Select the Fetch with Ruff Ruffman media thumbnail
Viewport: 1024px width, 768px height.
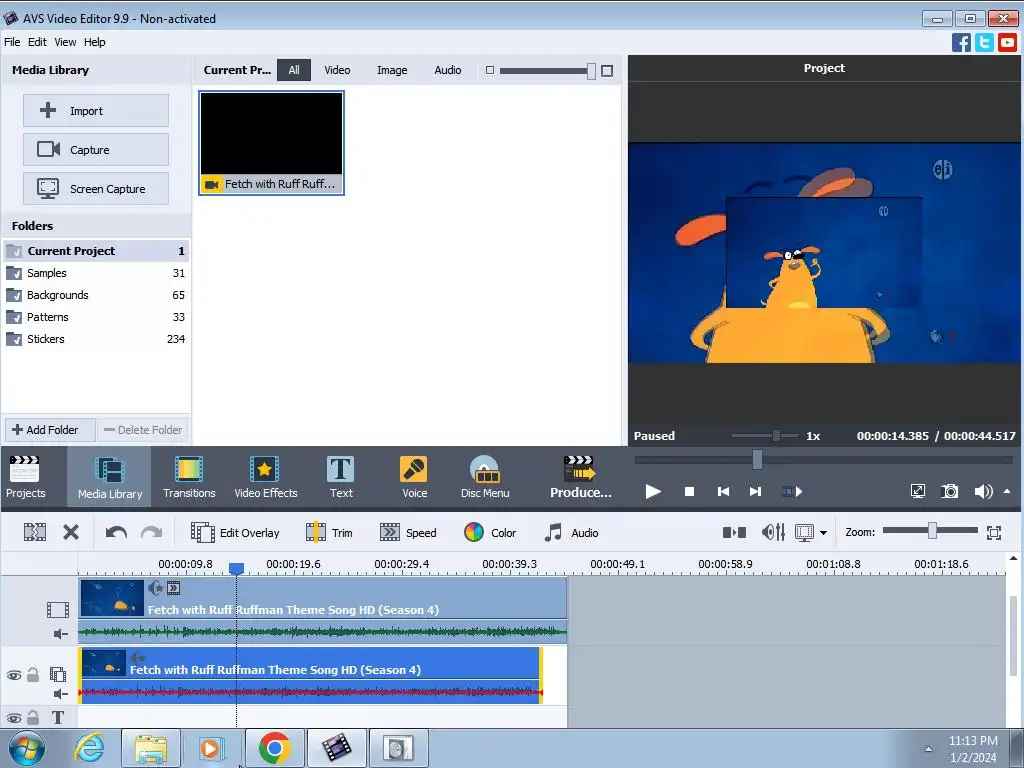[272, 143]
